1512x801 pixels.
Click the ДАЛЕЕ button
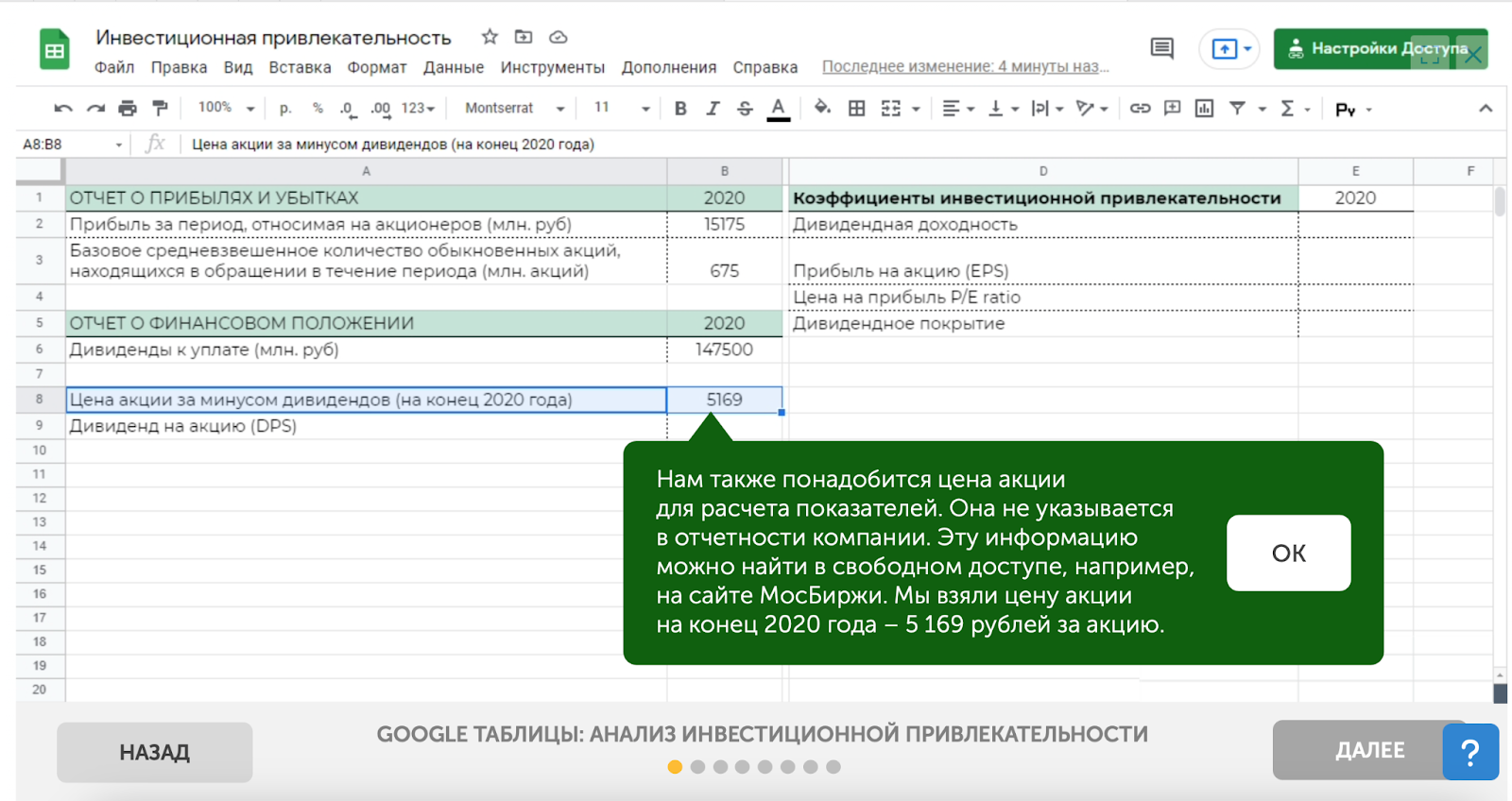click(1369, 750)
